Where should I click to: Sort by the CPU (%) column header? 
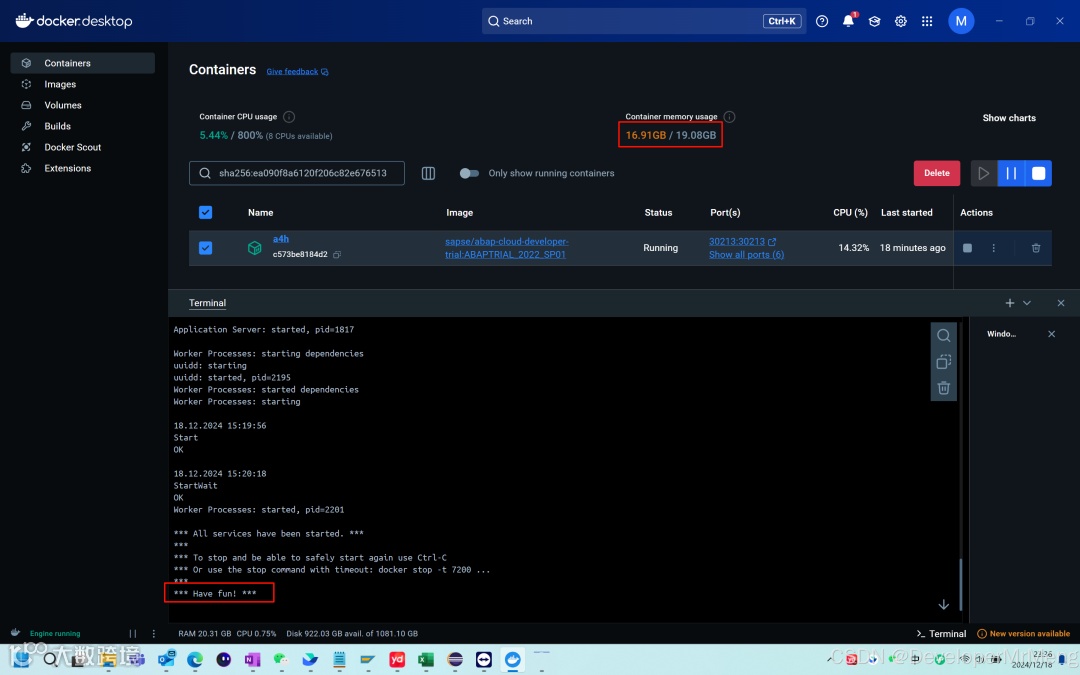point(850,212)
